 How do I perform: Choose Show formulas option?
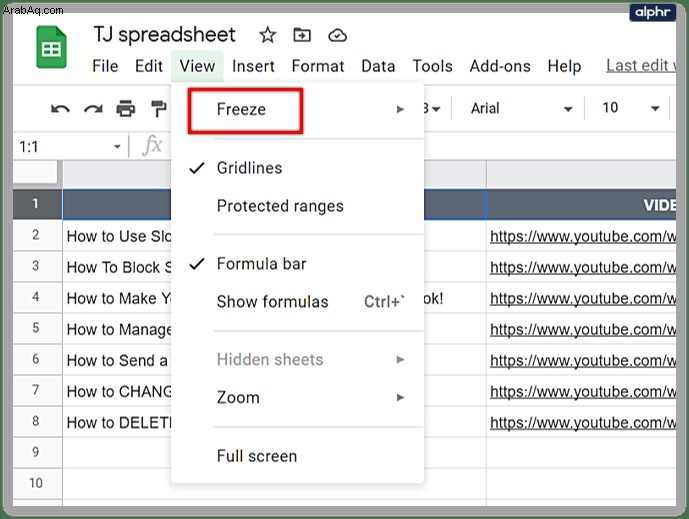[297, 301]
